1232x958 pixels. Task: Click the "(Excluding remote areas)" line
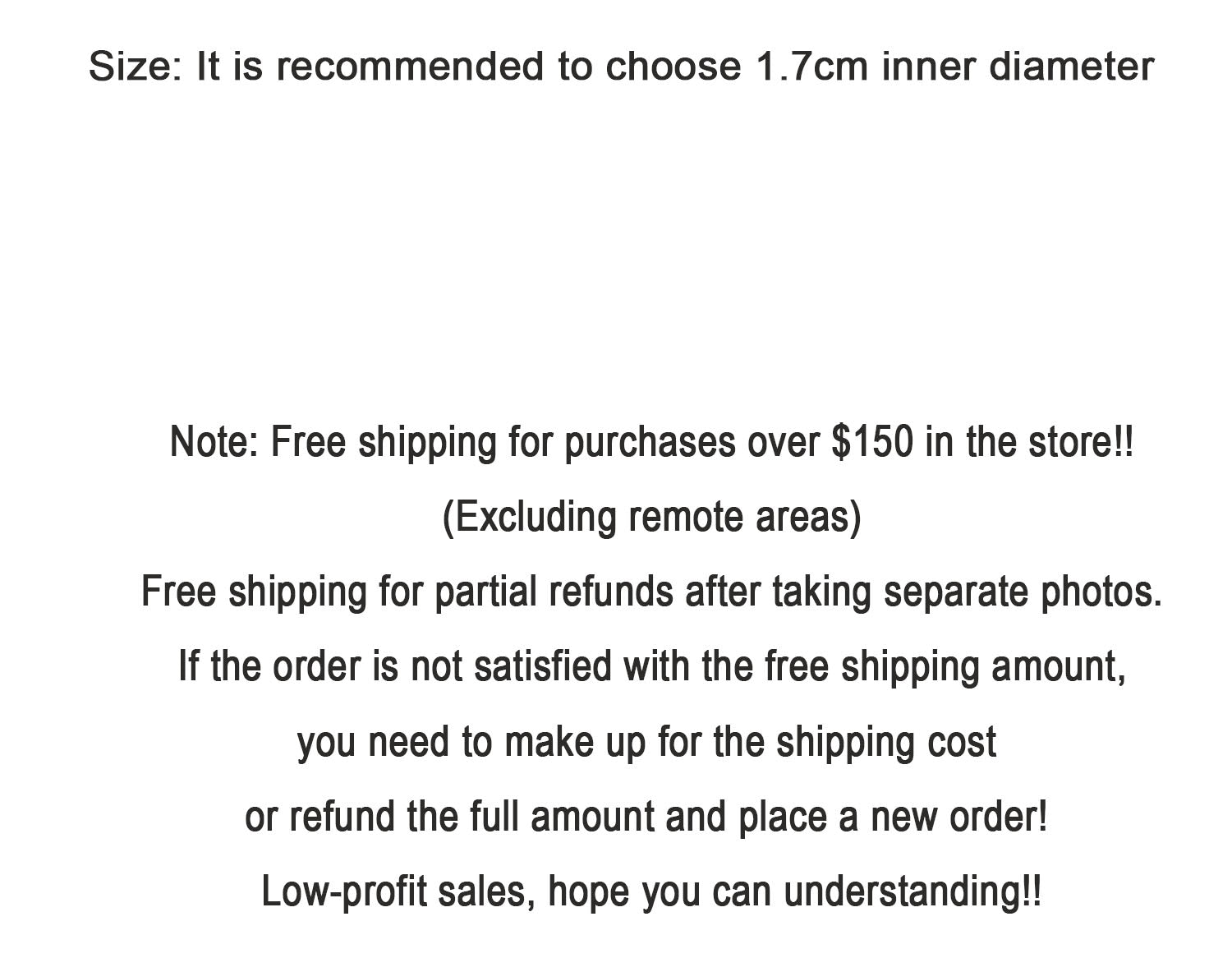651,517
